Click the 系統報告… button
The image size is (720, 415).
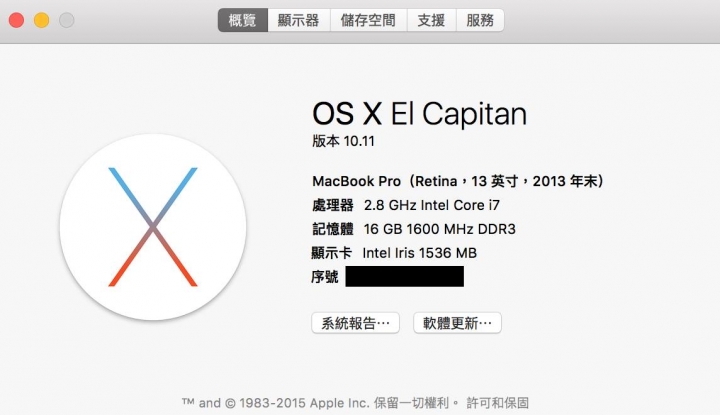click(x=355, y=323)
